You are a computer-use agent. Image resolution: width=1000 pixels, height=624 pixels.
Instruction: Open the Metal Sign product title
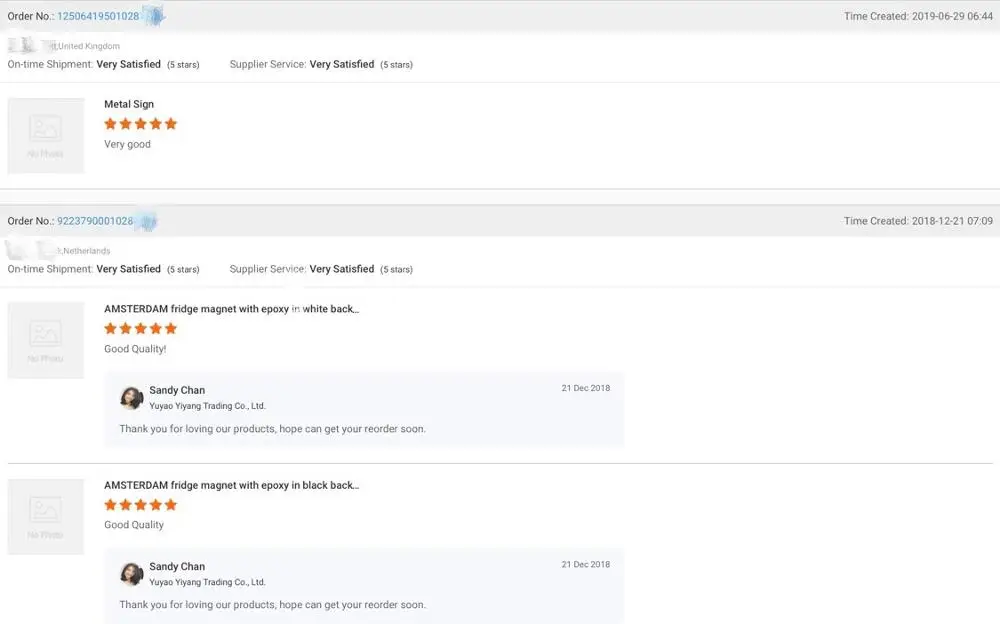tap(129, 104)
